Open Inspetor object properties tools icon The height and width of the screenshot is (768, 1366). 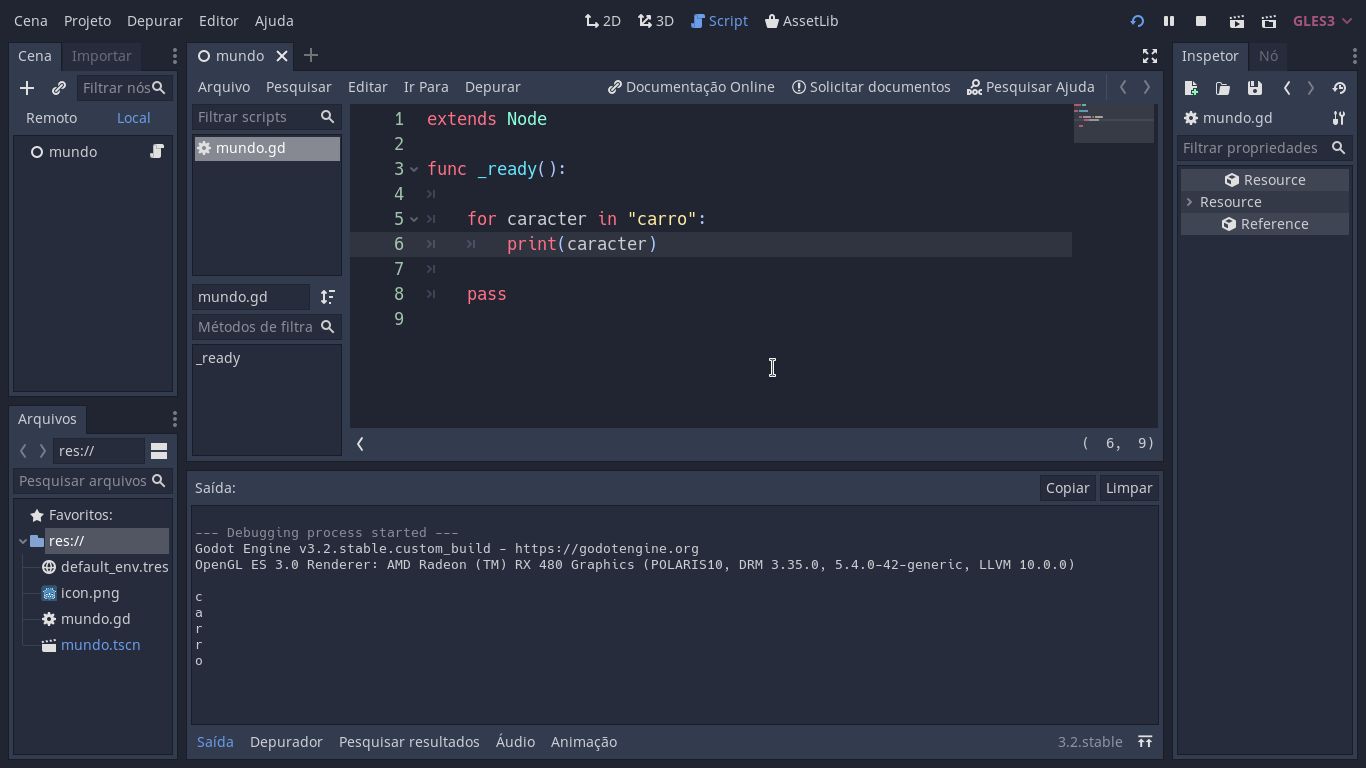pyautogui.click(x=1339, y=118)
